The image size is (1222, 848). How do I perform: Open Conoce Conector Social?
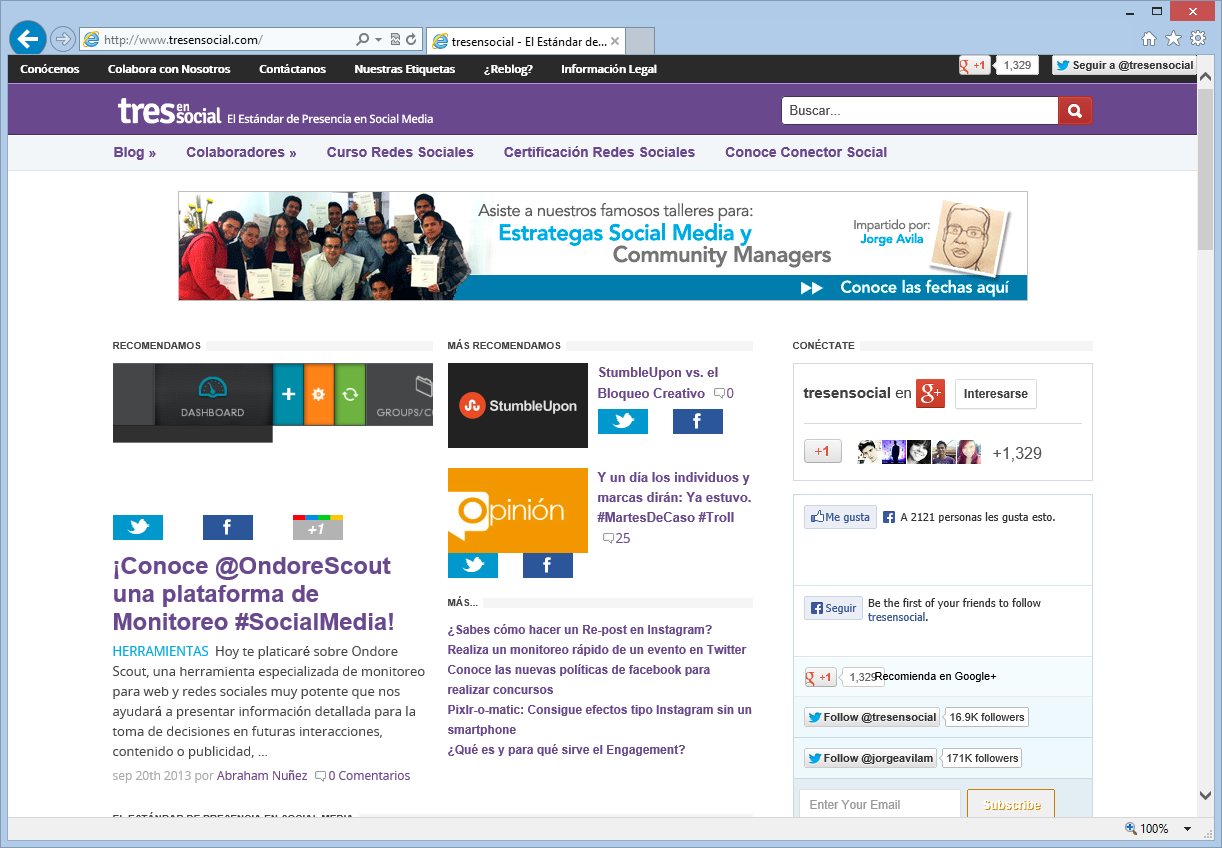(806, 152)
